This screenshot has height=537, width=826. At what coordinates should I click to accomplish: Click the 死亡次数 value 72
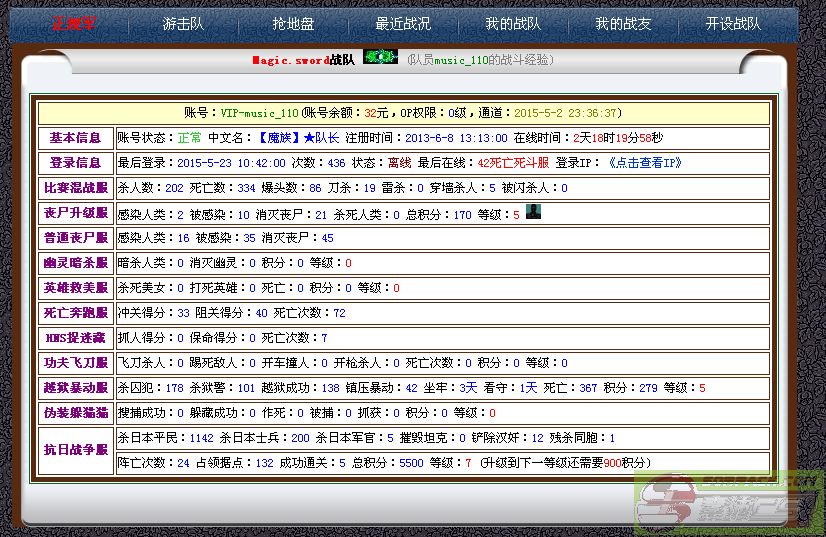coord(339,313)
